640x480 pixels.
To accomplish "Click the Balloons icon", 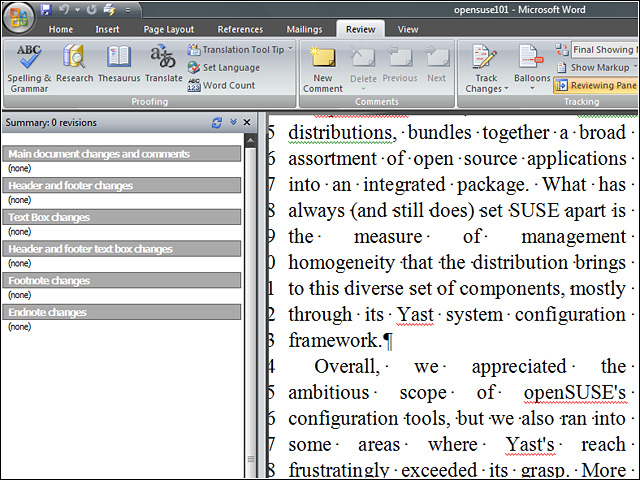I will [531, 56].
